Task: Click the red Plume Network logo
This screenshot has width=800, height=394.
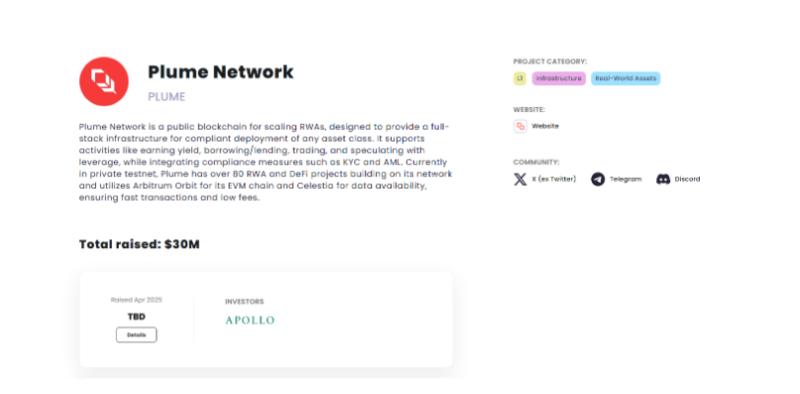Action: (x=104, y=82)
